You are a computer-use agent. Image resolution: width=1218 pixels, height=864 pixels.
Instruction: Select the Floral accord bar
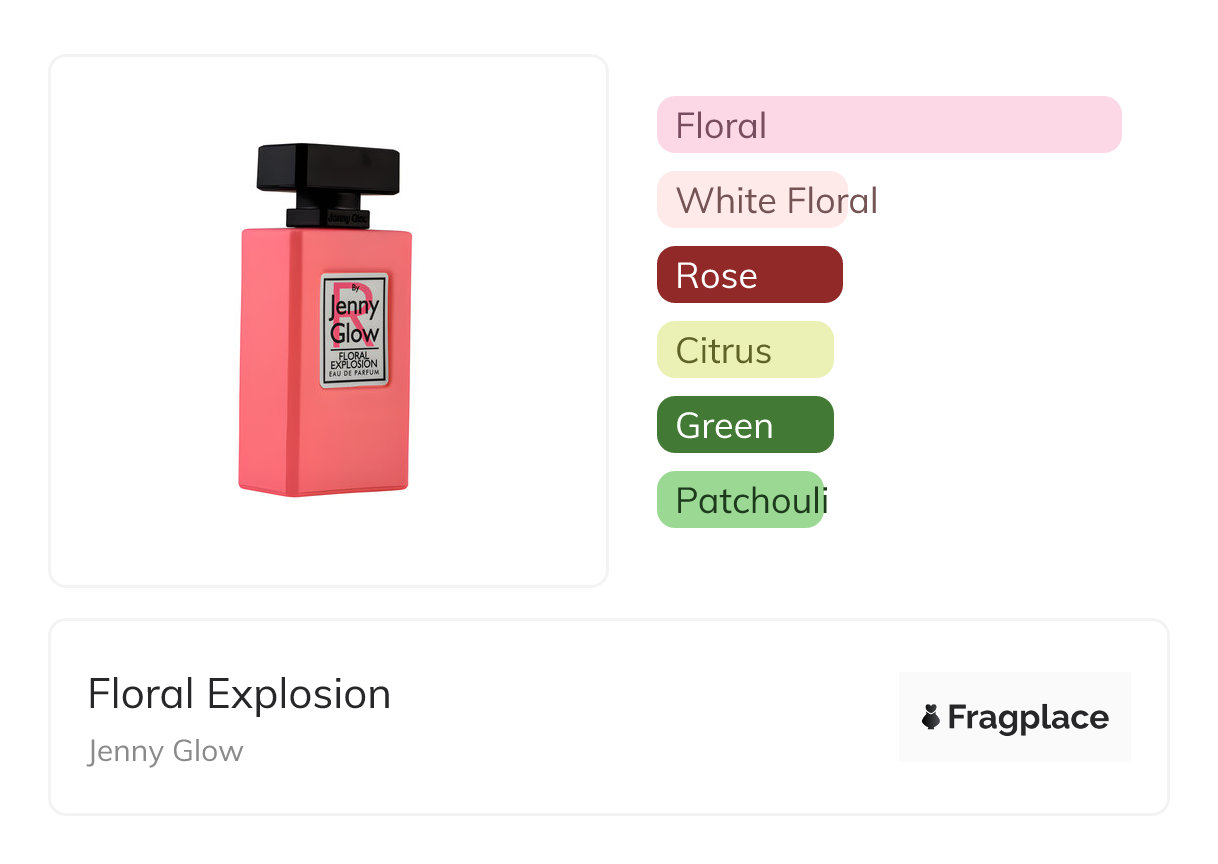pyautogui.click(x=888, y=125)
